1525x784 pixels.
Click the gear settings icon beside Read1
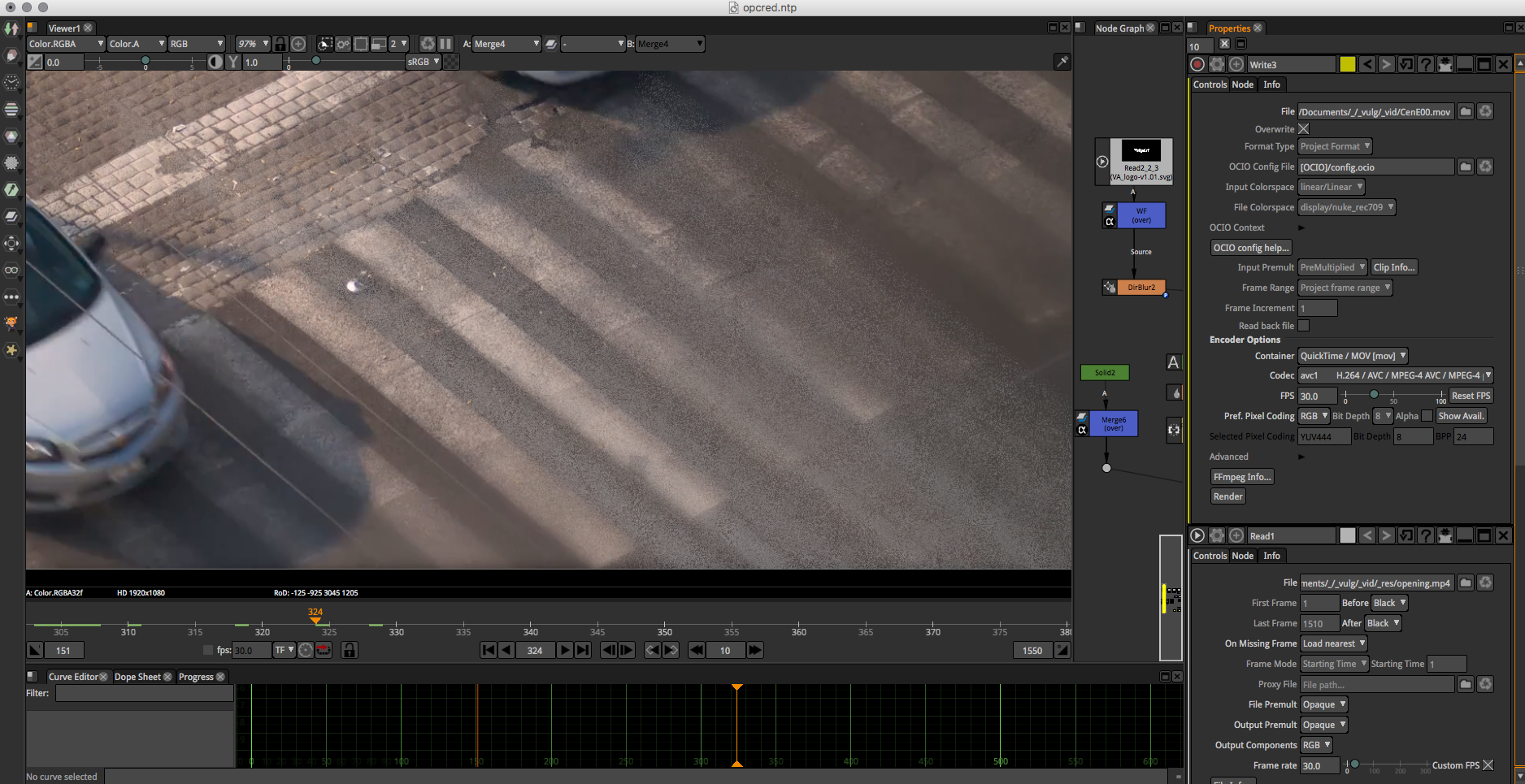1217,535
